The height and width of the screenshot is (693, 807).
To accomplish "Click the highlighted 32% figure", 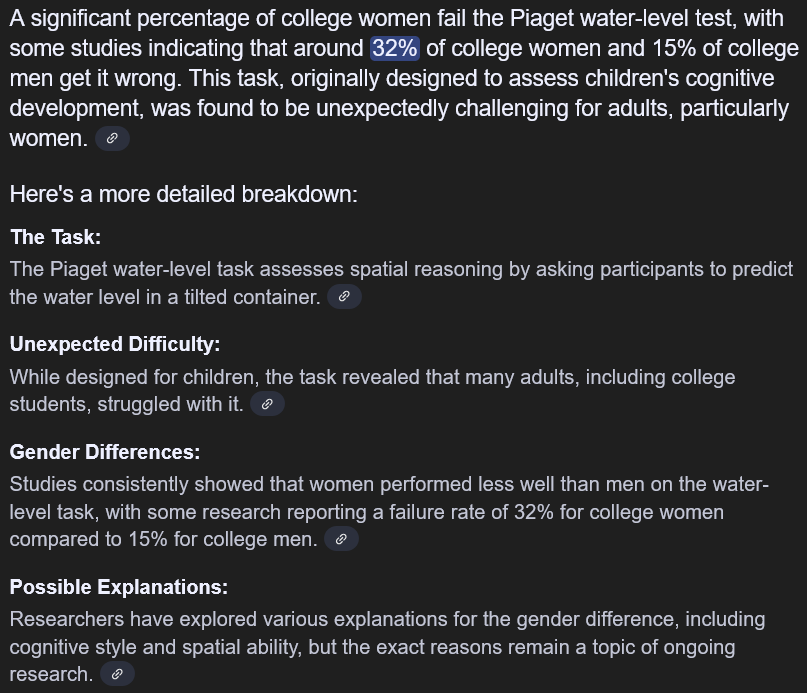I will [x=395, y=48].
